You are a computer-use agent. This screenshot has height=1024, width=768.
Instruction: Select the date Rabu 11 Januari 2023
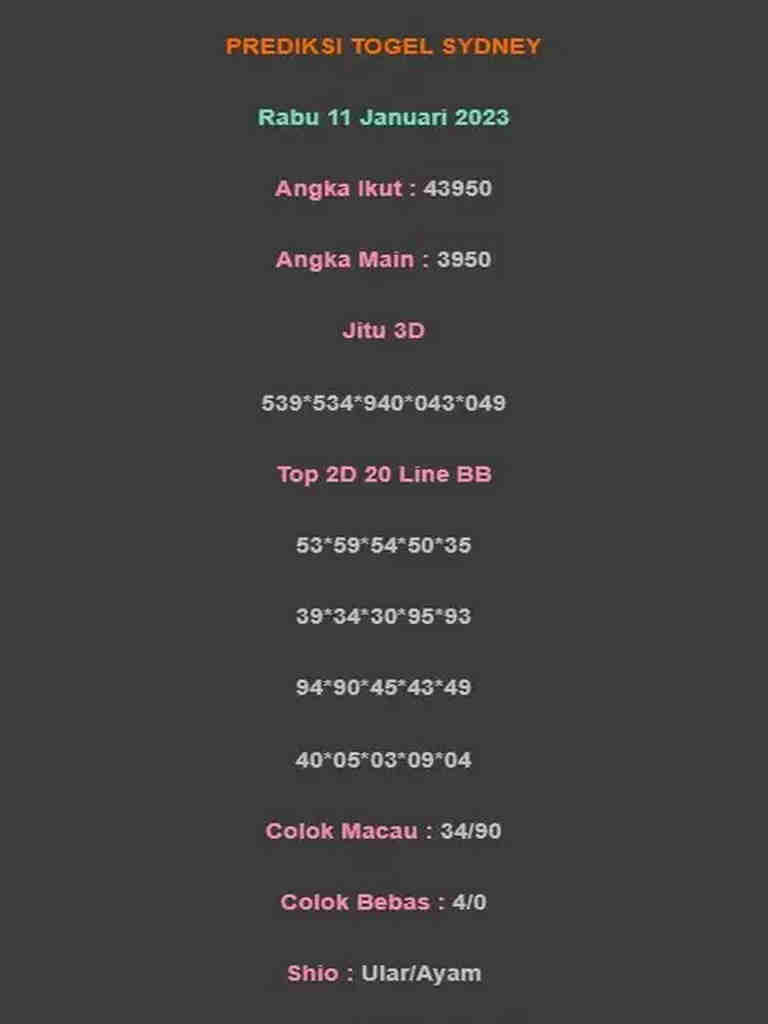(383, 118)
